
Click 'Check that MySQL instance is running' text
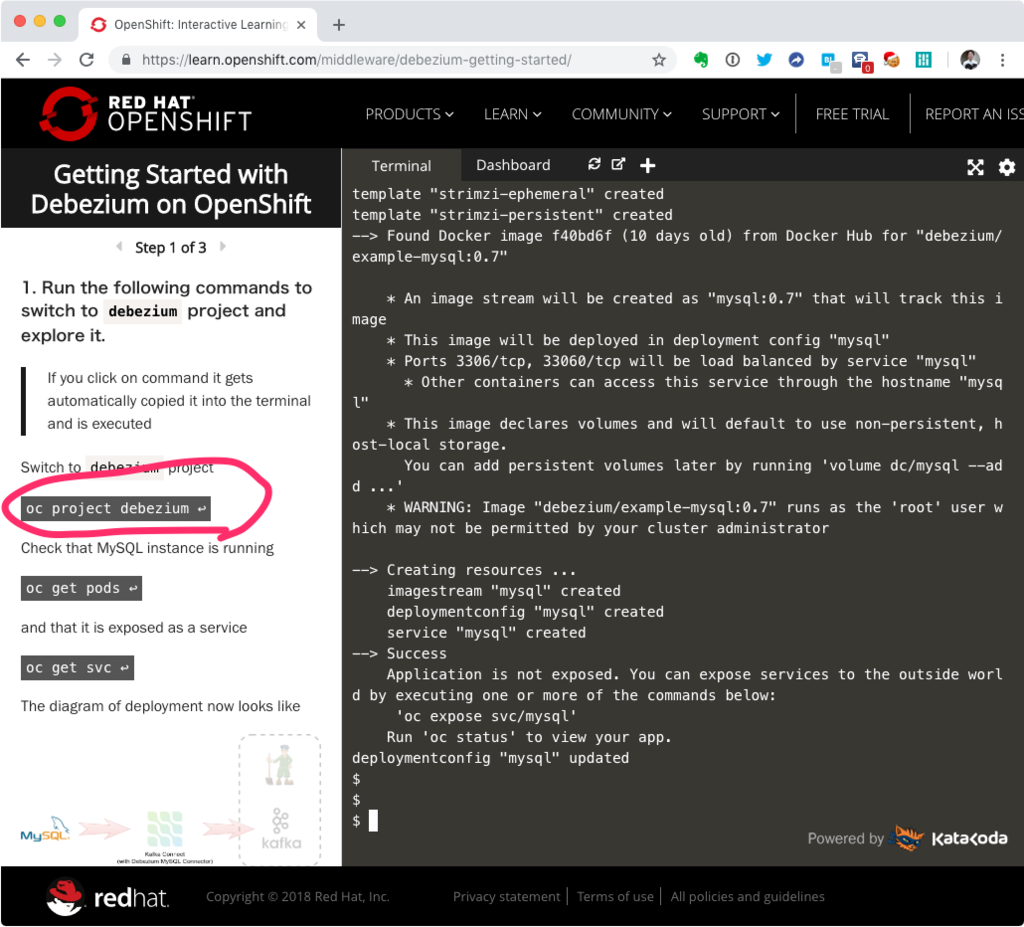point(147,548)
